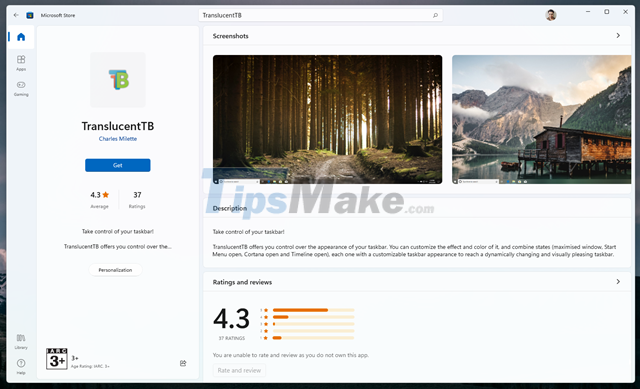640x389 pixels.
Task: Click the Personalization category tag
Action: [x=115, y=270]
